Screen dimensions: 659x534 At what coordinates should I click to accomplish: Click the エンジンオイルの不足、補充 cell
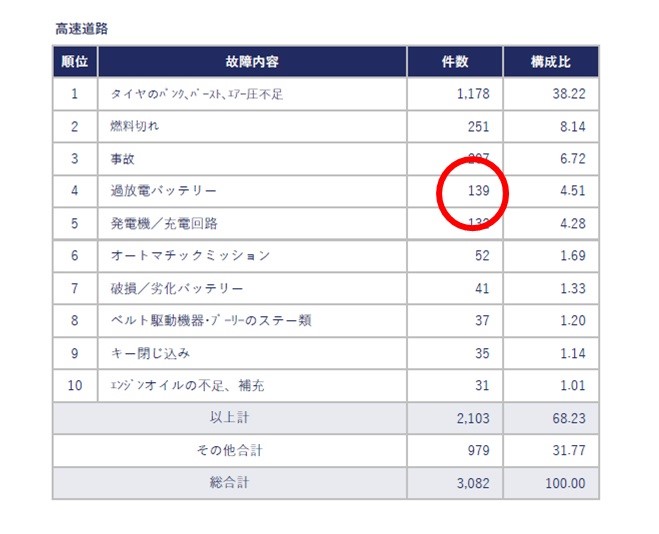(187, 385)
